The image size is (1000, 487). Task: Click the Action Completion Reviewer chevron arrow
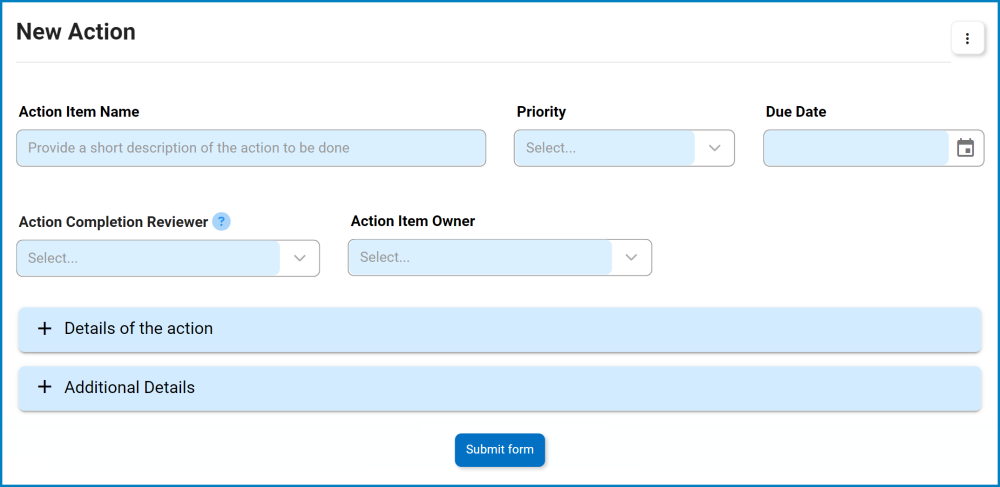click(299, 258)
